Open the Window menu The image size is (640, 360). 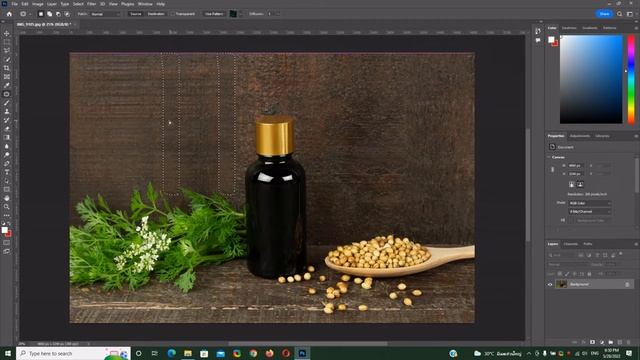click(145, 4)
